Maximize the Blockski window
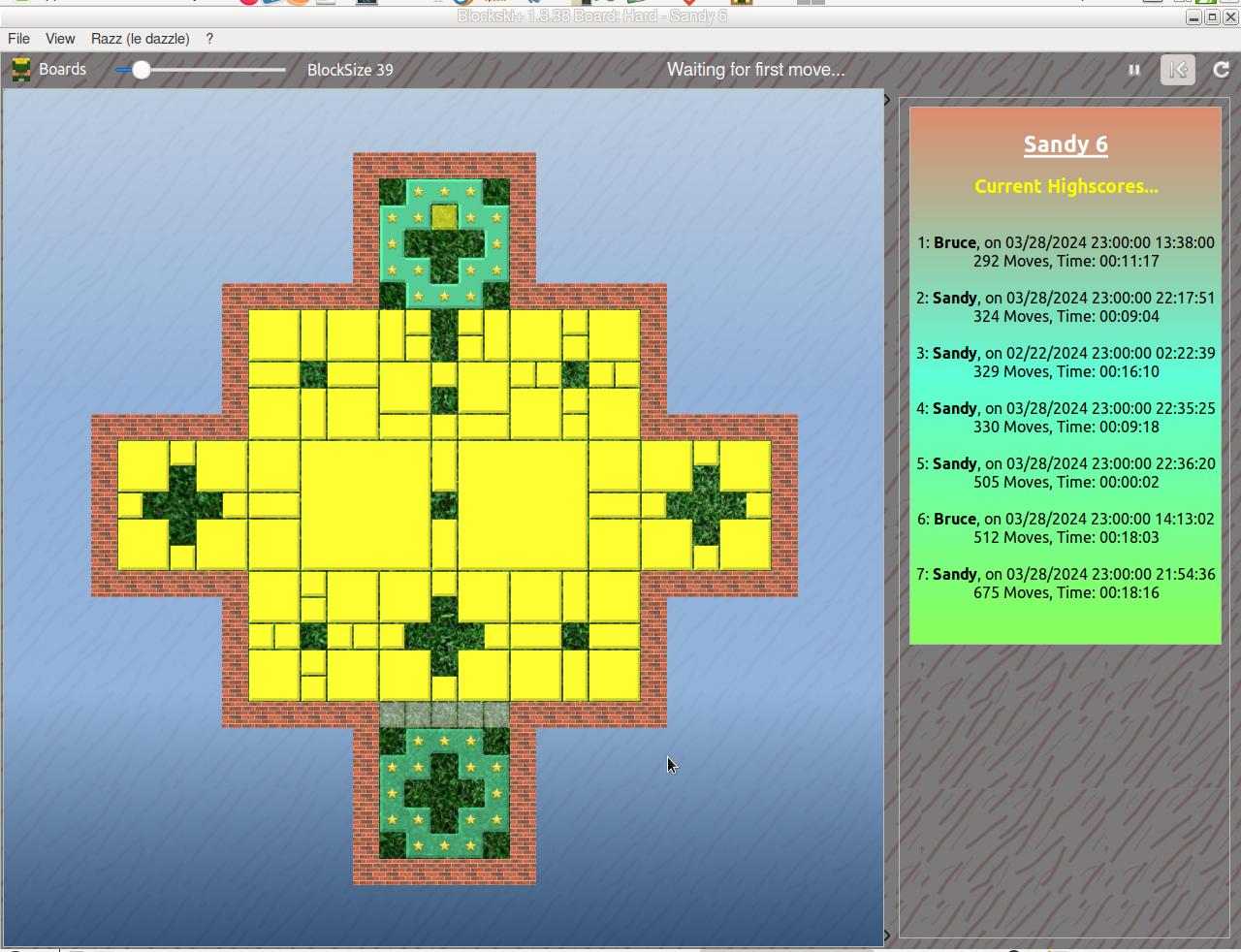The height and width of the screenshot is (952, 1241). (1212, 17)
